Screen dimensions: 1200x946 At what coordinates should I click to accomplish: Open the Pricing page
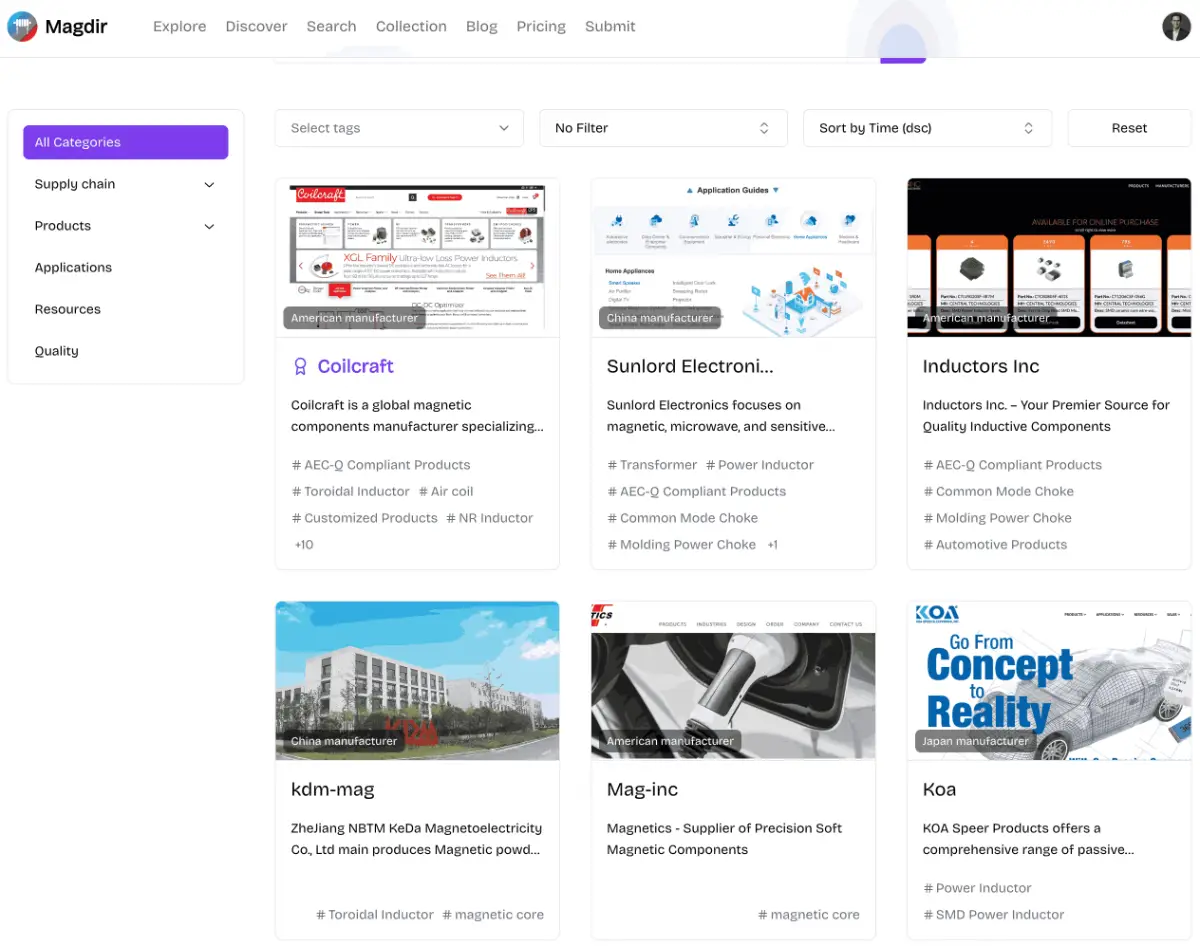click(541, 27)
